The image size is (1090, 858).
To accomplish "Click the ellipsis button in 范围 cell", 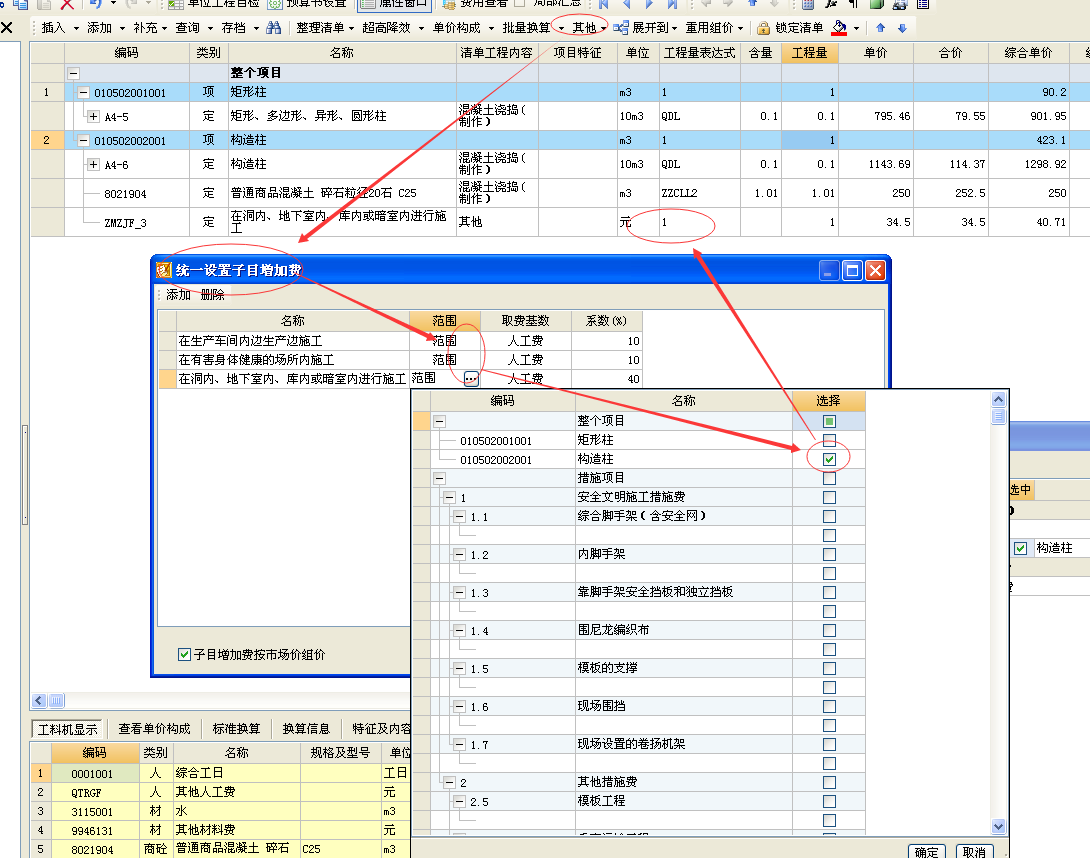I will pyautogui.click(x=471, y=379).
